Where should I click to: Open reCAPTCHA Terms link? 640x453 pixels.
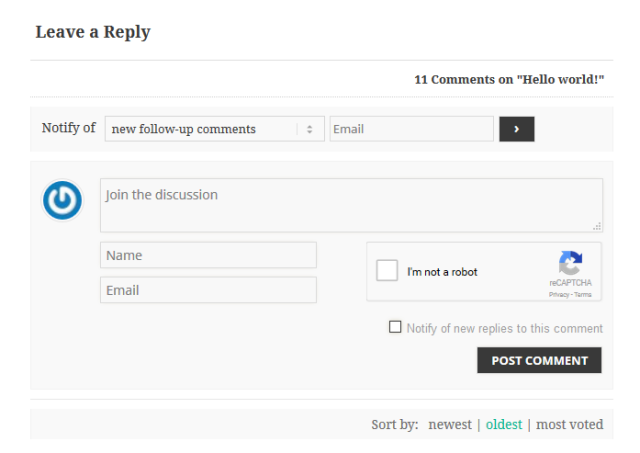coord(583,295)
